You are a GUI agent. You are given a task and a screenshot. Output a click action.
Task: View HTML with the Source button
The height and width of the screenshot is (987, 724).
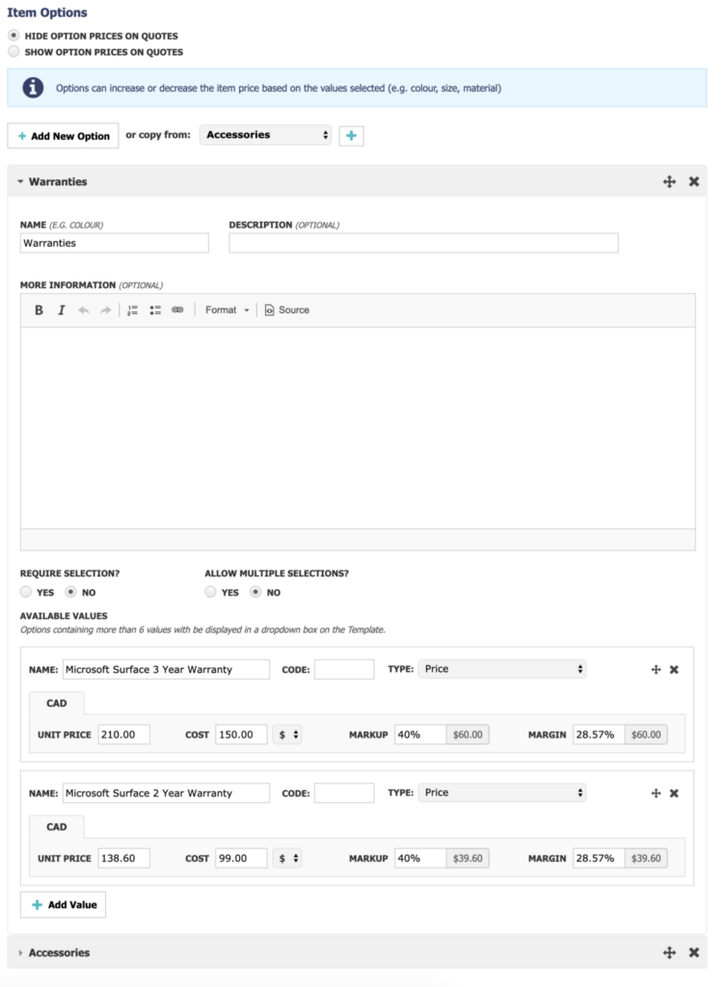(288, 310)
